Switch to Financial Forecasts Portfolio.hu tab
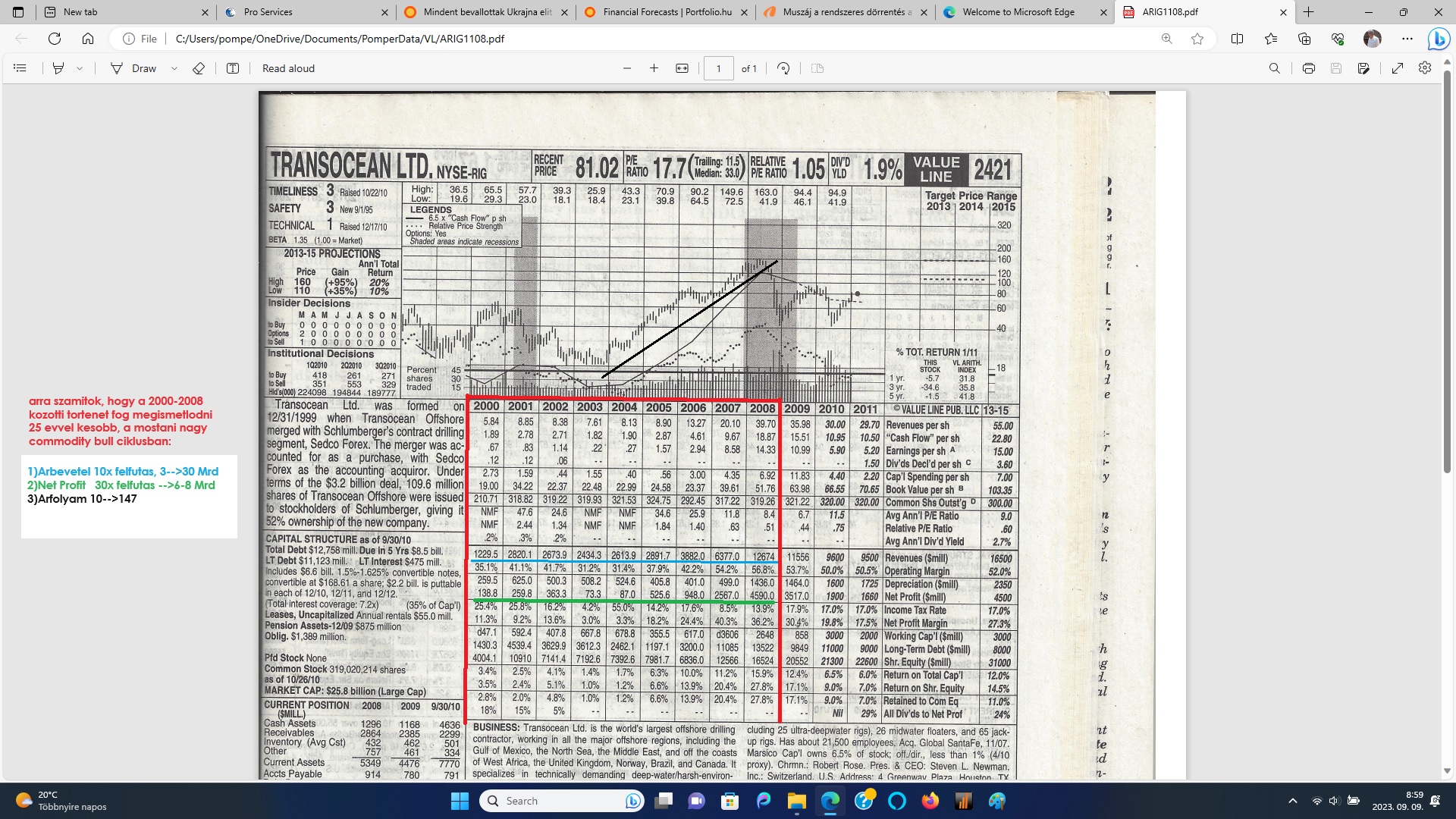1456x819 pixels. point(667,12)
